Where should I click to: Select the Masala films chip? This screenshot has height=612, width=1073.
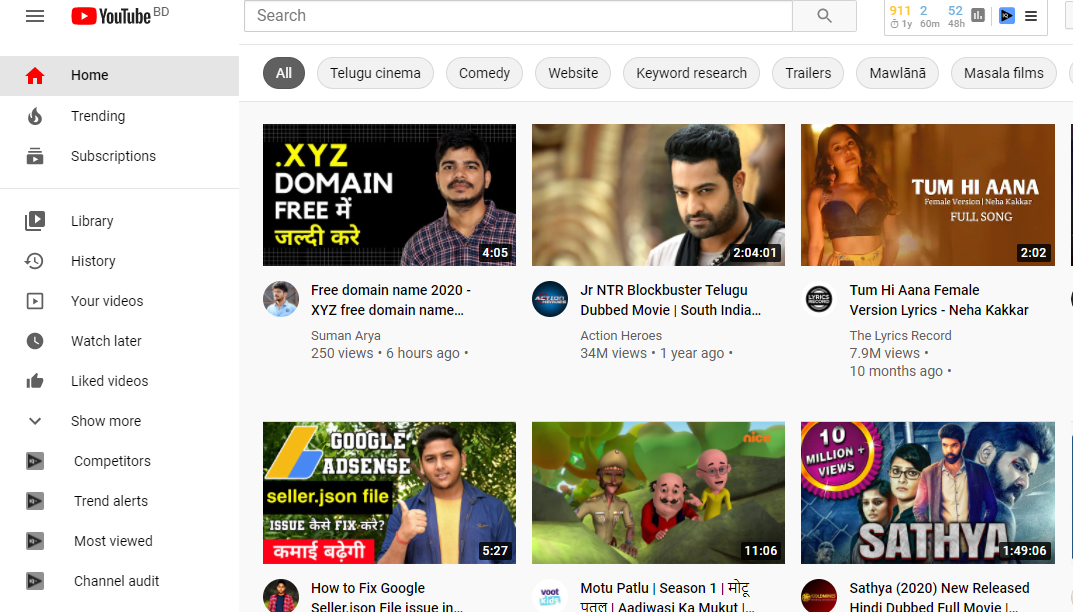point(1003,73)
